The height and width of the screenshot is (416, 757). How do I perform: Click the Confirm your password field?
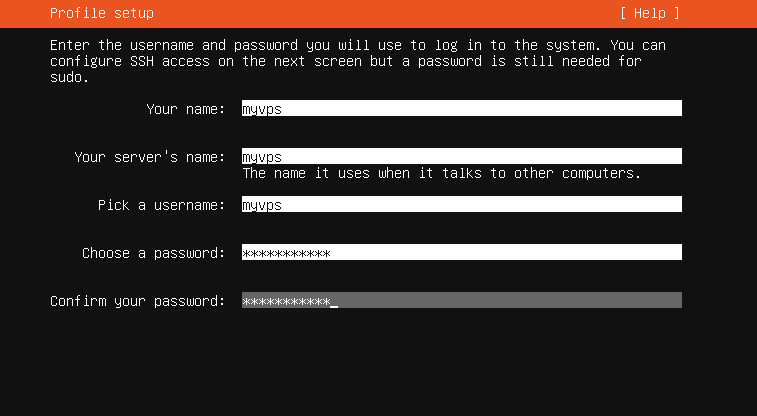point(462,300)
